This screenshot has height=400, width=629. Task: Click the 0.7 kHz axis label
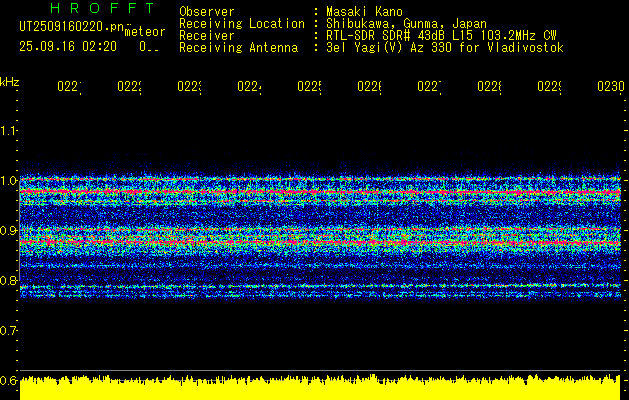pyautogui.click(x=8, y=330)
